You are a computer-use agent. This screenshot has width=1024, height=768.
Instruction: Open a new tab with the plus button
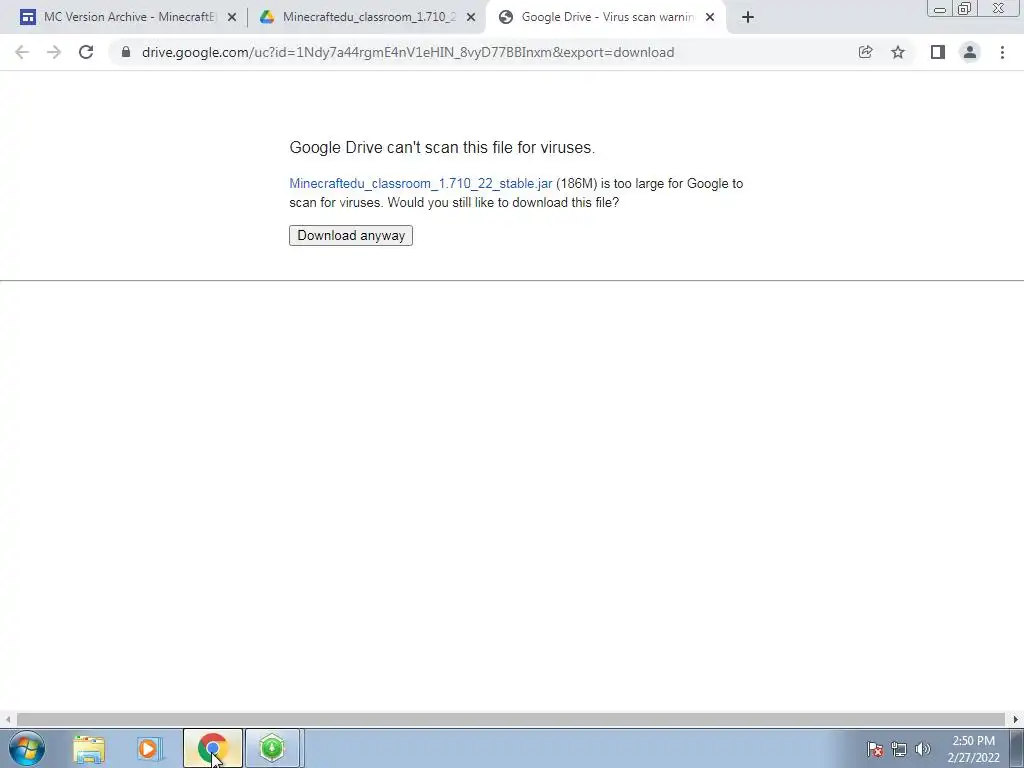pyautogui.click(x=748, y=18)
